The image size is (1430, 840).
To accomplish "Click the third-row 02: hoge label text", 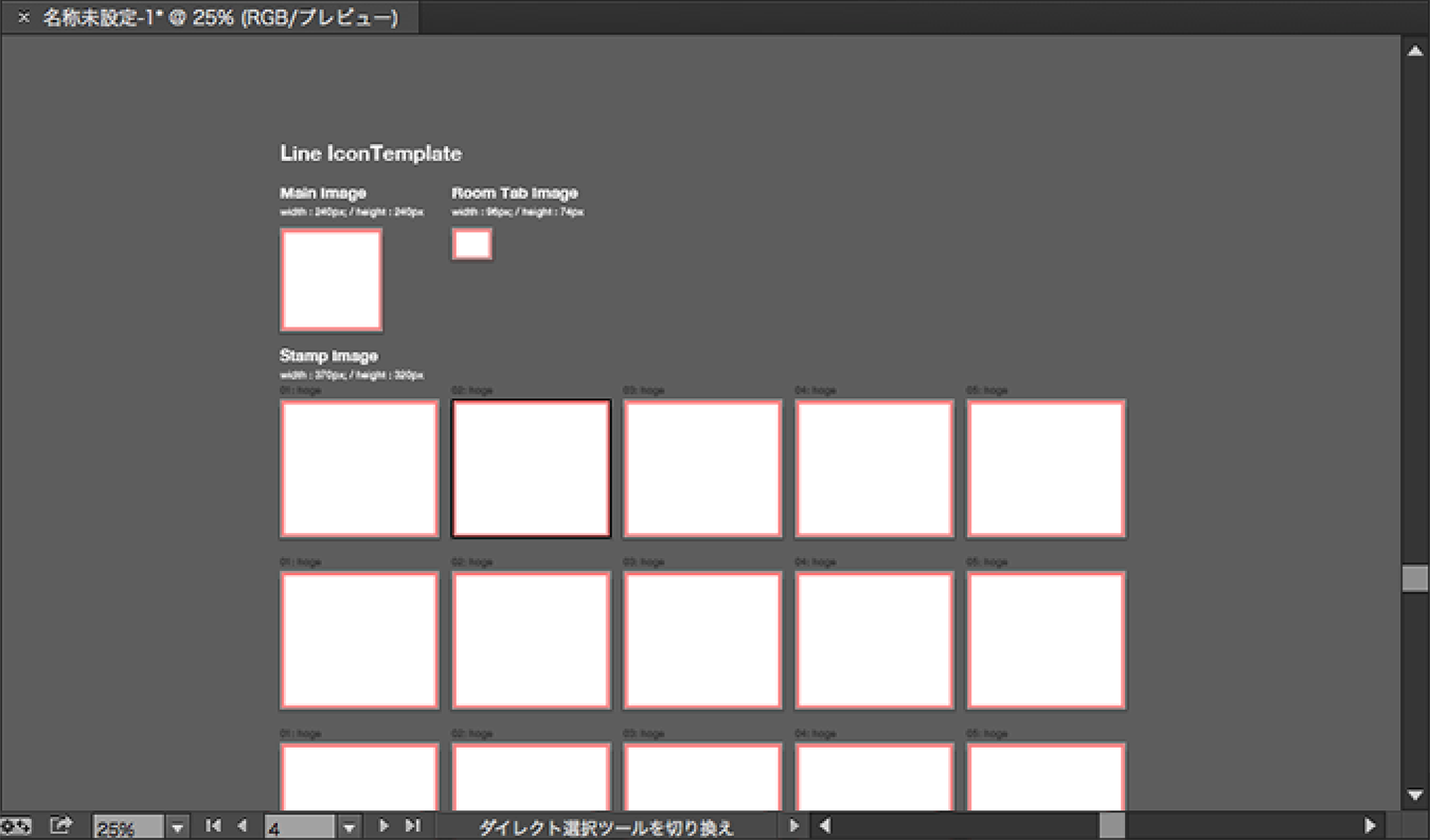I will [472, 734].
